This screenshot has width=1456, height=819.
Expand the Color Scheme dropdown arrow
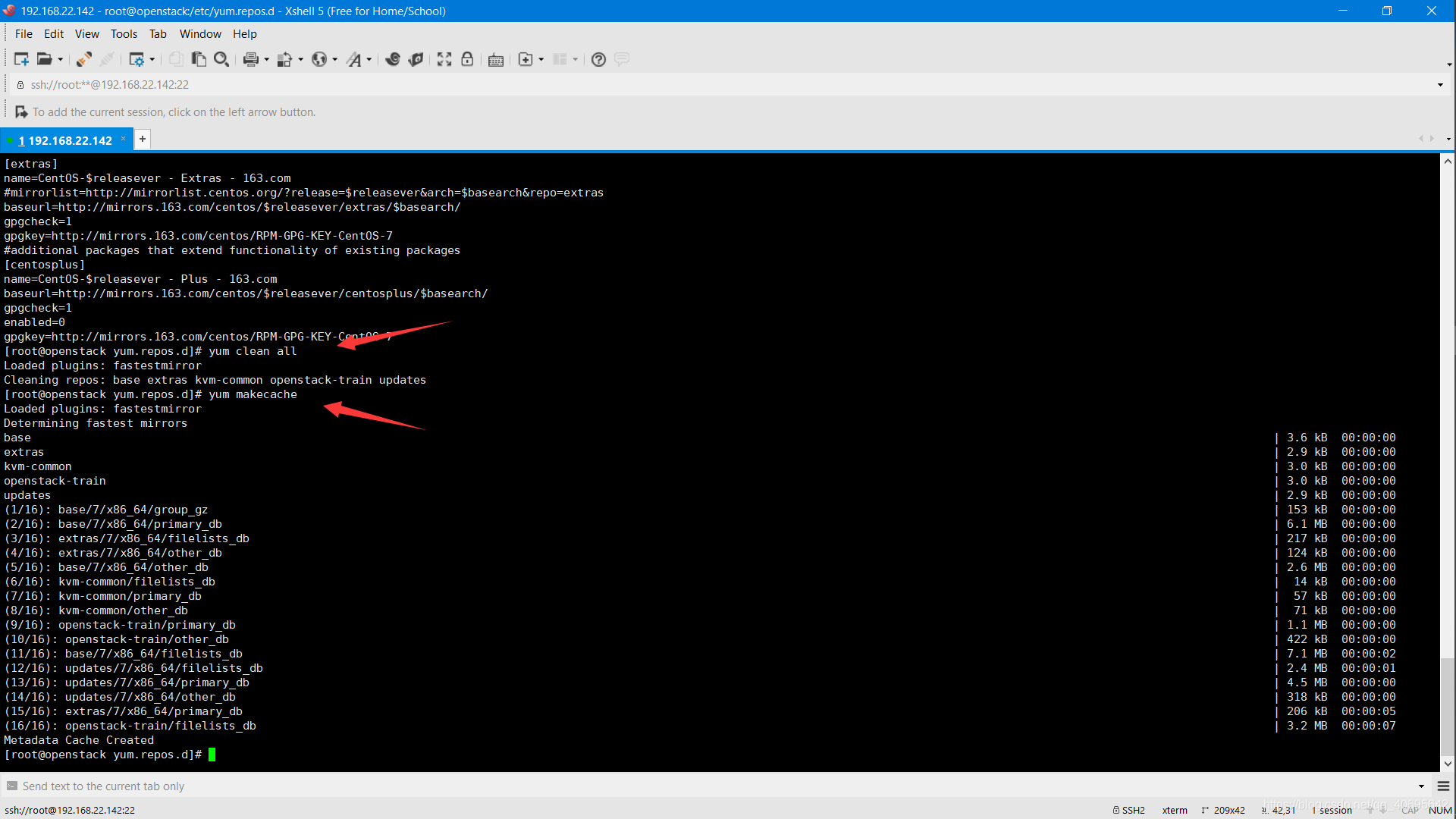(300, 59)
